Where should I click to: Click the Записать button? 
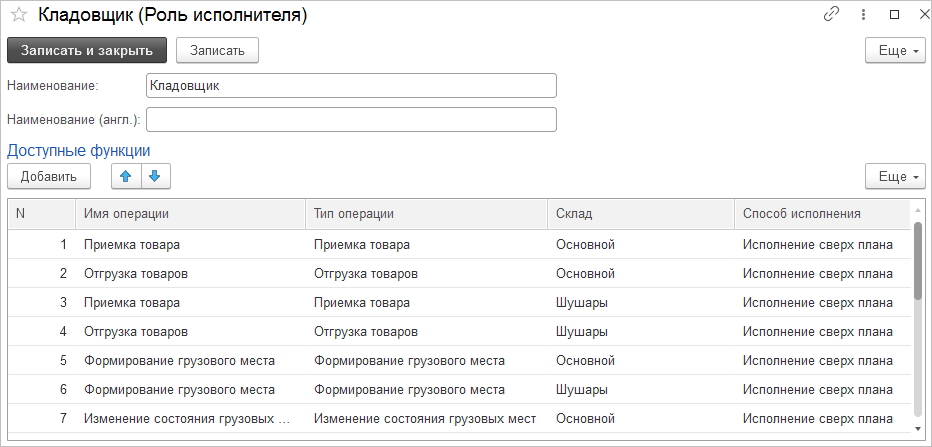217,51
